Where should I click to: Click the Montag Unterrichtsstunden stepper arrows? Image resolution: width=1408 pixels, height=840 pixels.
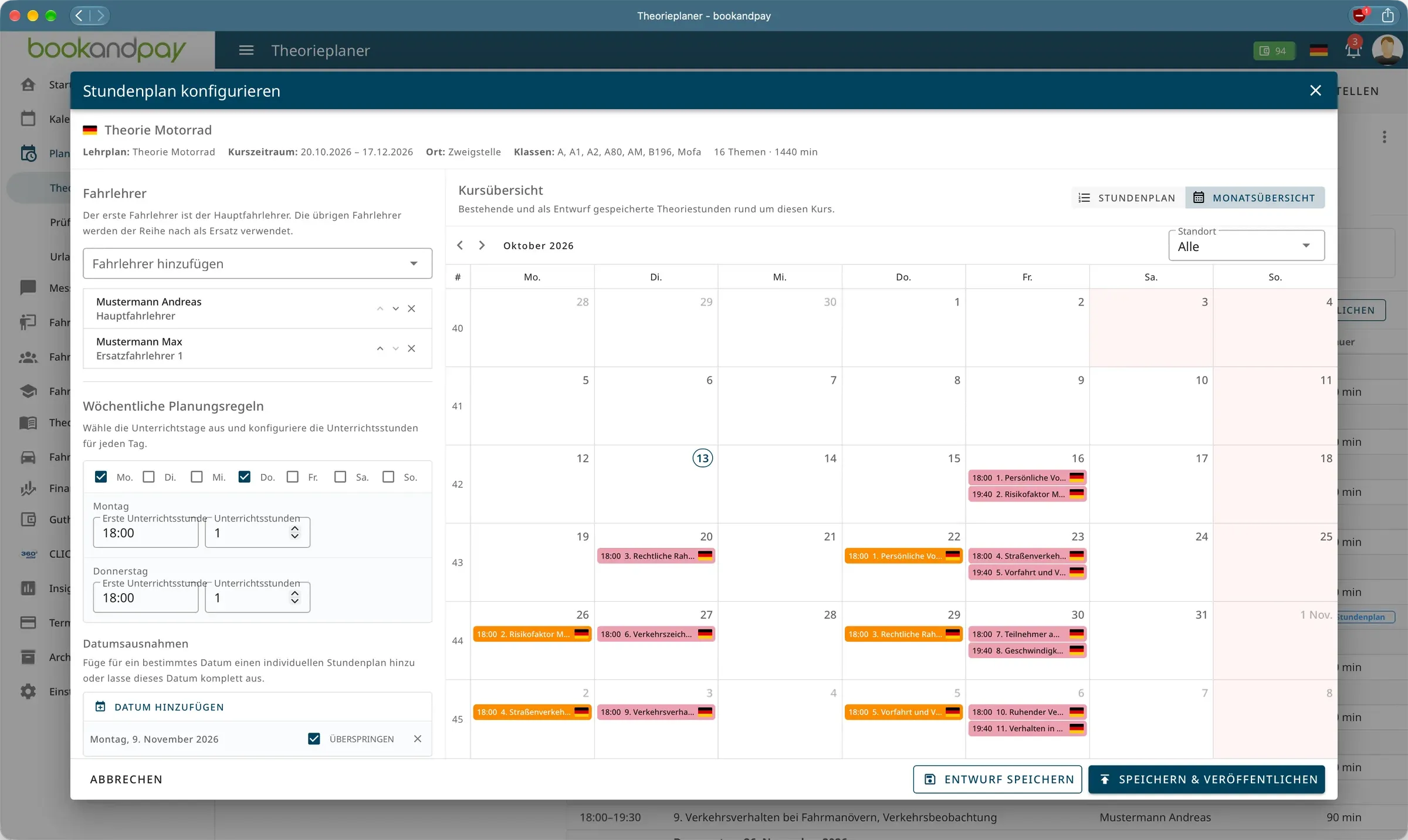pyautogui.click(x=295, y=532)
